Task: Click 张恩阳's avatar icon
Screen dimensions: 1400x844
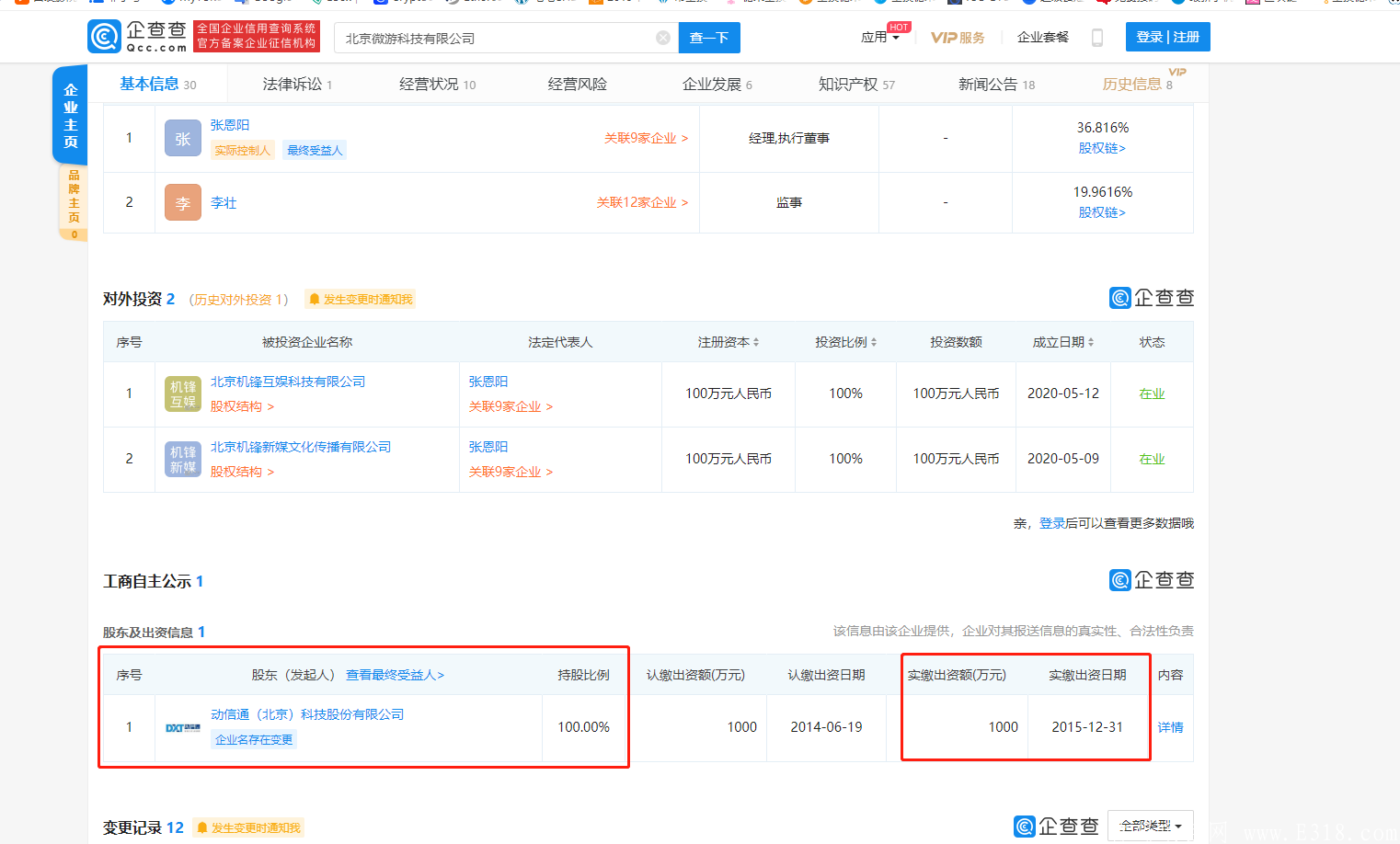Action: click(x=183, y=139)
